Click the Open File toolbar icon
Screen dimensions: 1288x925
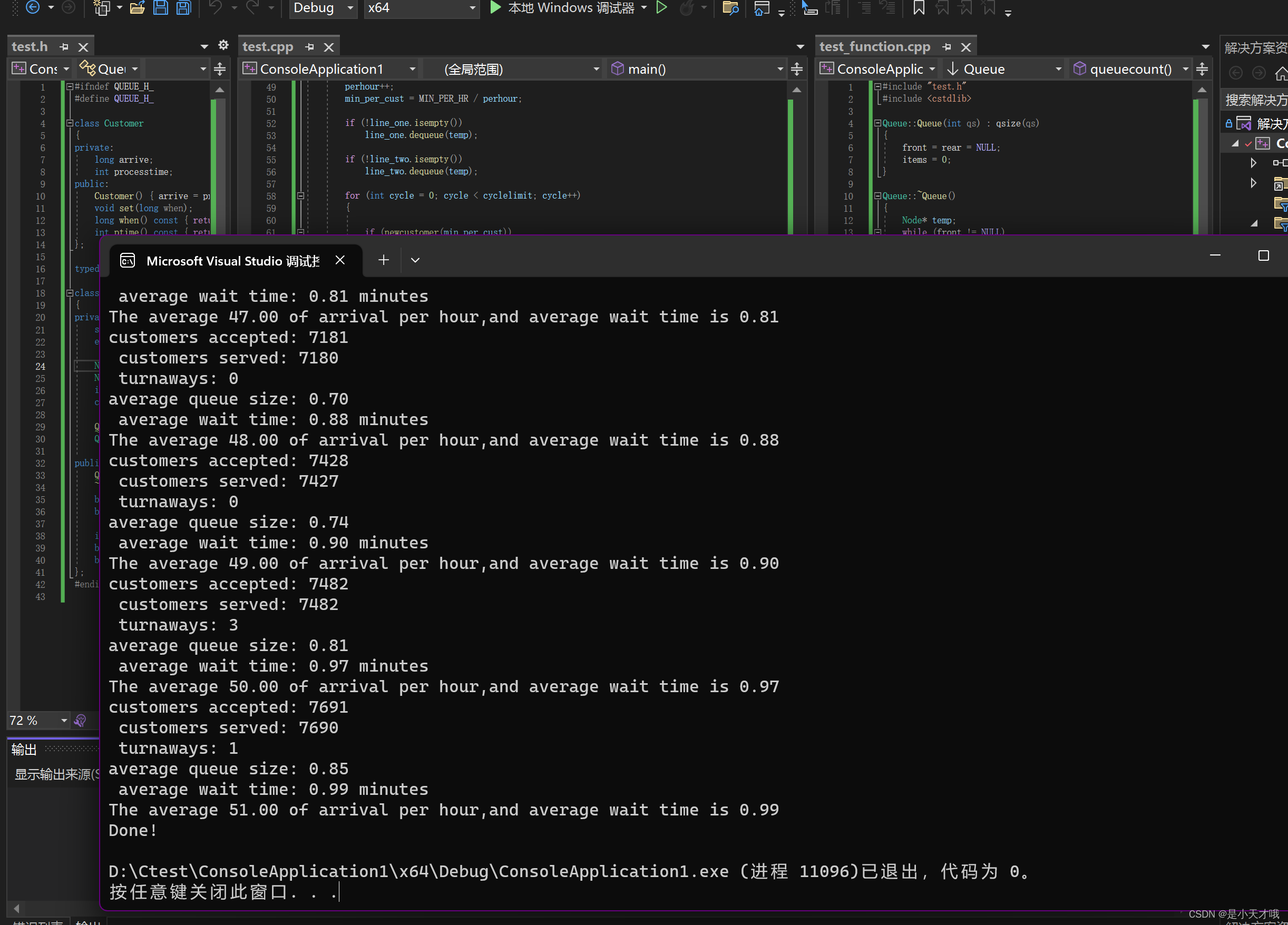pyautogui.click(x=138, y=8)
